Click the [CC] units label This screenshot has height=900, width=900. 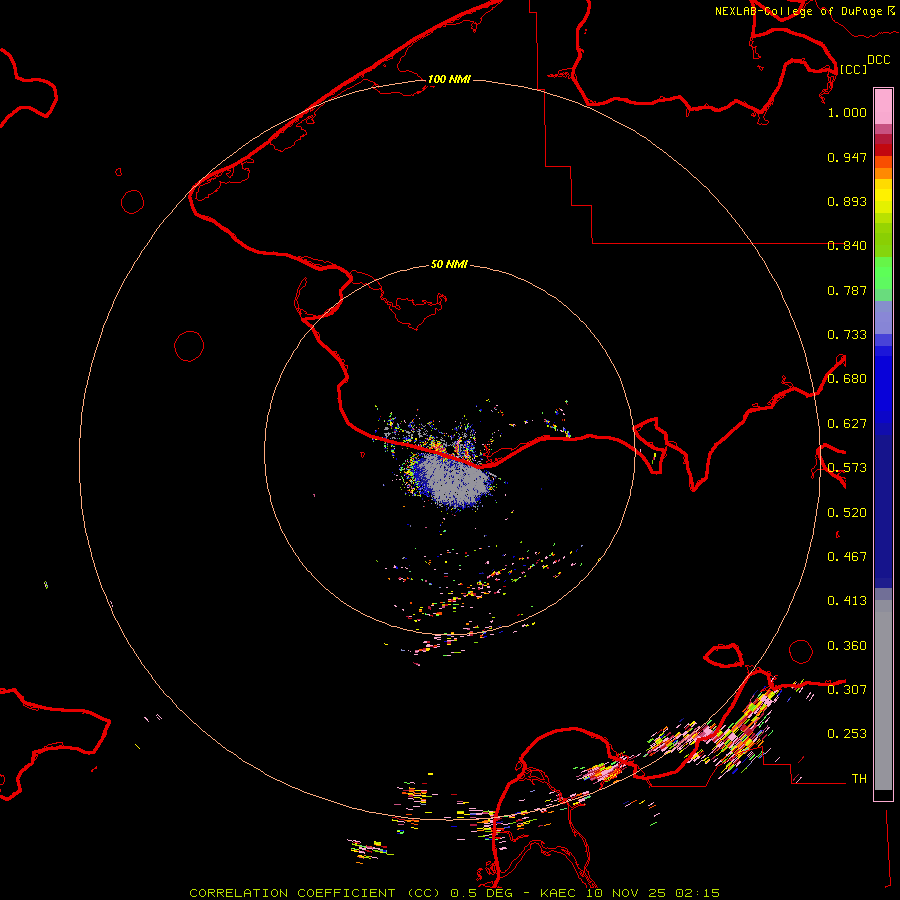point(853,69)
